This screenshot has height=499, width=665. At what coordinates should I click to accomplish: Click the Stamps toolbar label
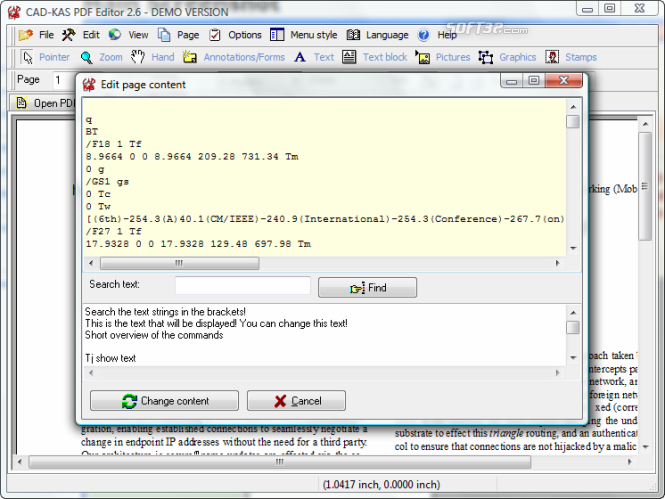(x=581, y=57)
